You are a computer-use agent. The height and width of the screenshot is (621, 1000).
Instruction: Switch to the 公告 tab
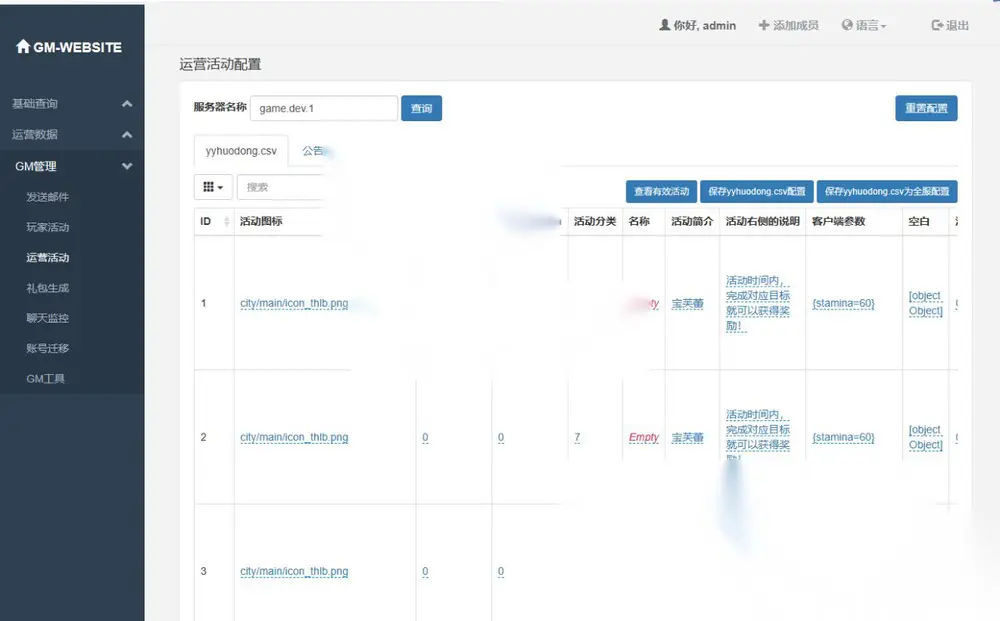pyautogui.click(x=313, y=151)
